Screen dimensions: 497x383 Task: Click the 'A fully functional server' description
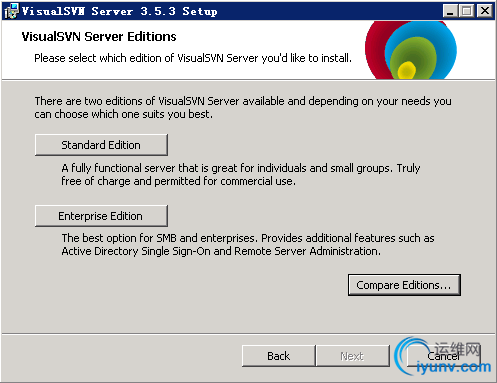click(x=241, y=174)
